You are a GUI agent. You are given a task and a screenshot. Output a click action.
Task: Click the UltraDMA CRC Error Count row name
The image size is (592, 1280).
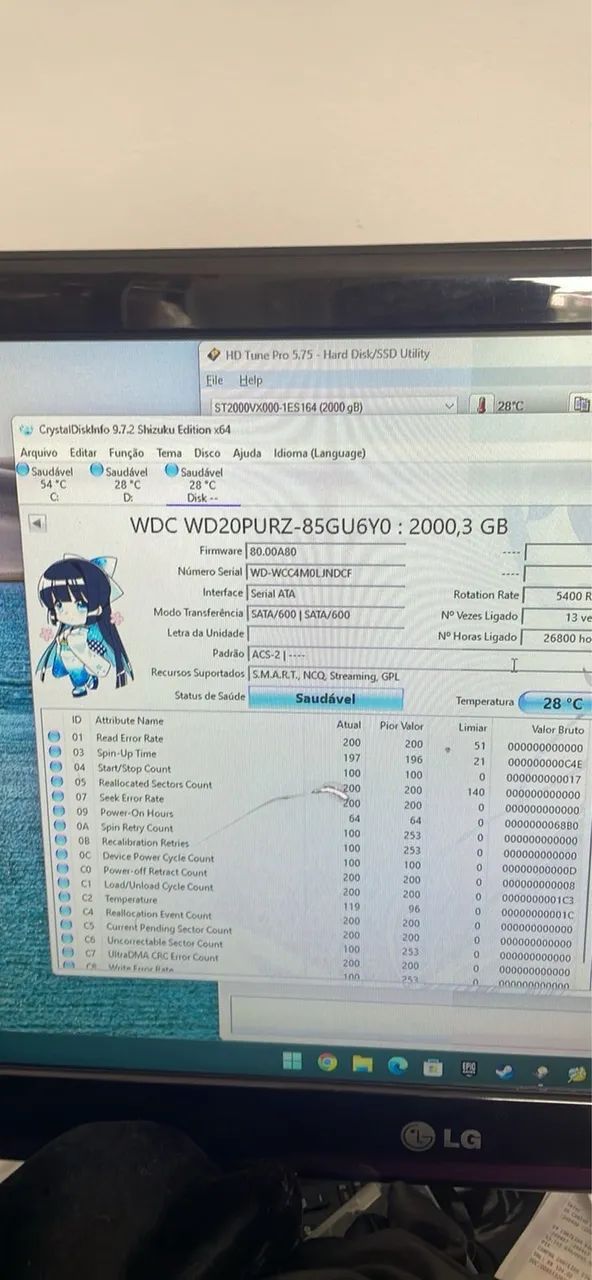point(163,956)
